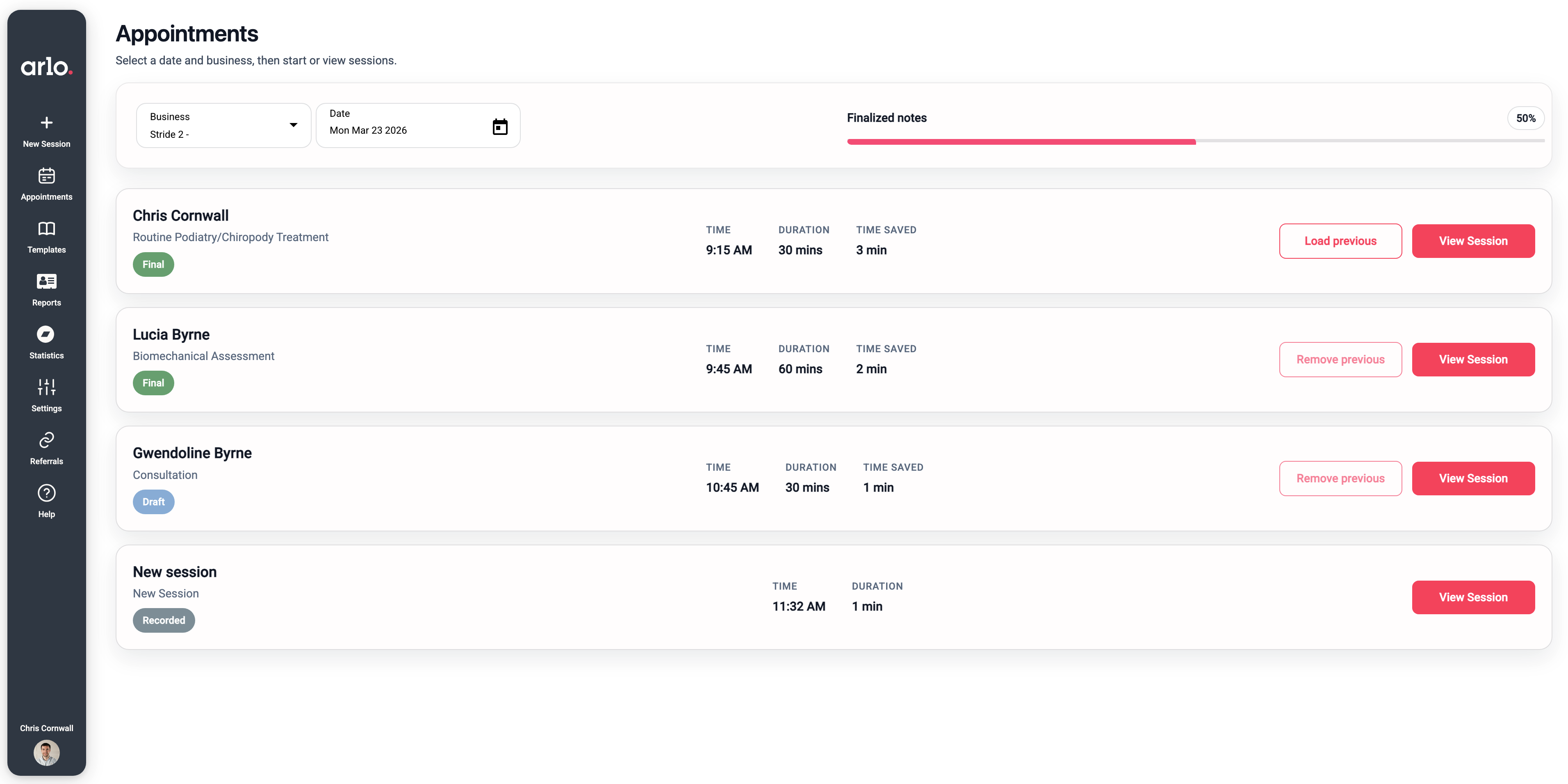Open the Statistics compass icon

46,334
